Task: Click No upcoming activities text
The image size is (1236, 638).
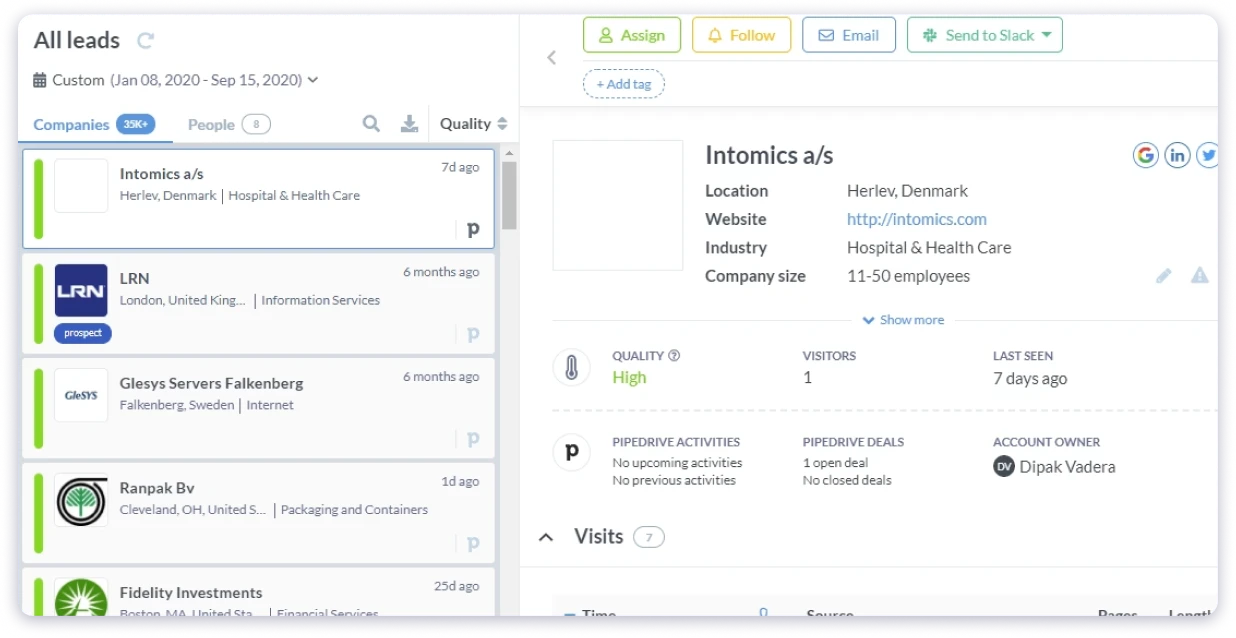Action: point(677,463)
